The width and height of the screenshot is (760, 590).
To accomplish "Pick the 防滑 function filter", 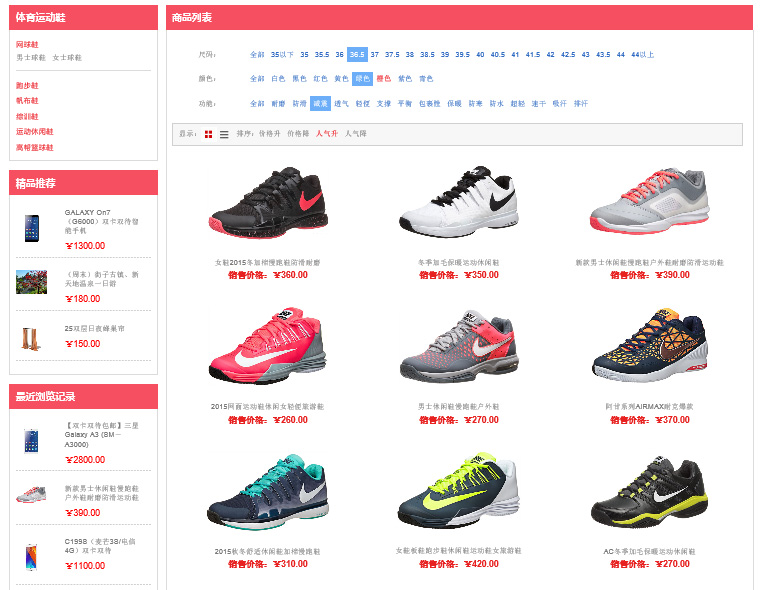I will pyautogui.click(x=300, y=103).
